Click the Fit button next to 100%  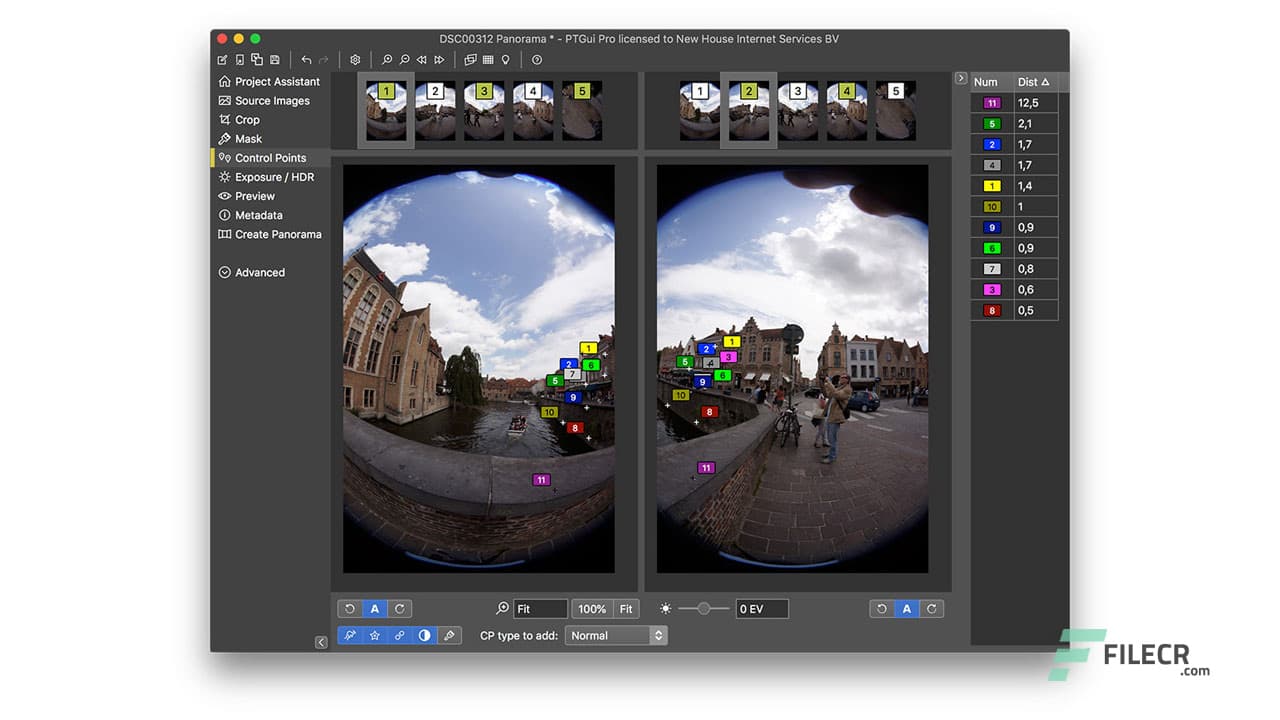626,608
